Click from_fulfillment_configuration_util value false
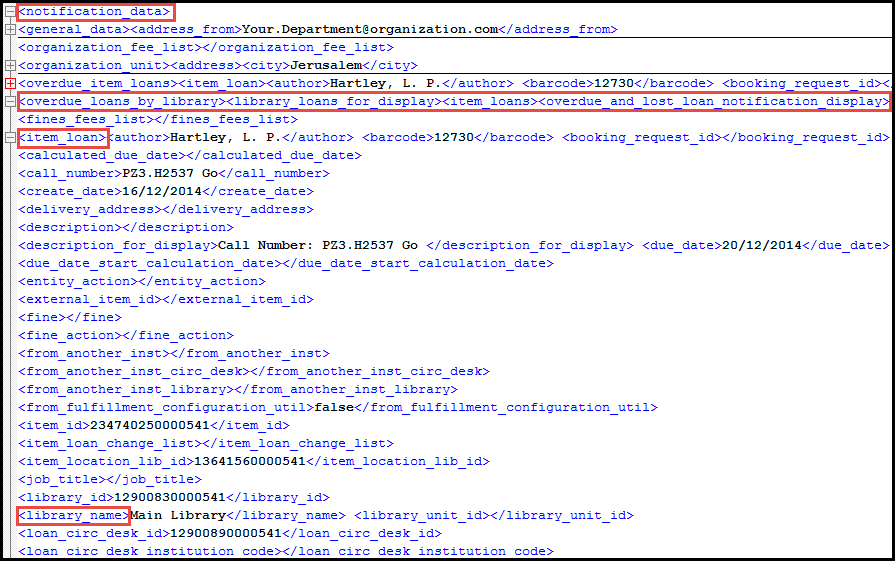Viewport: 895px width, 561px height. pos(334,407)
